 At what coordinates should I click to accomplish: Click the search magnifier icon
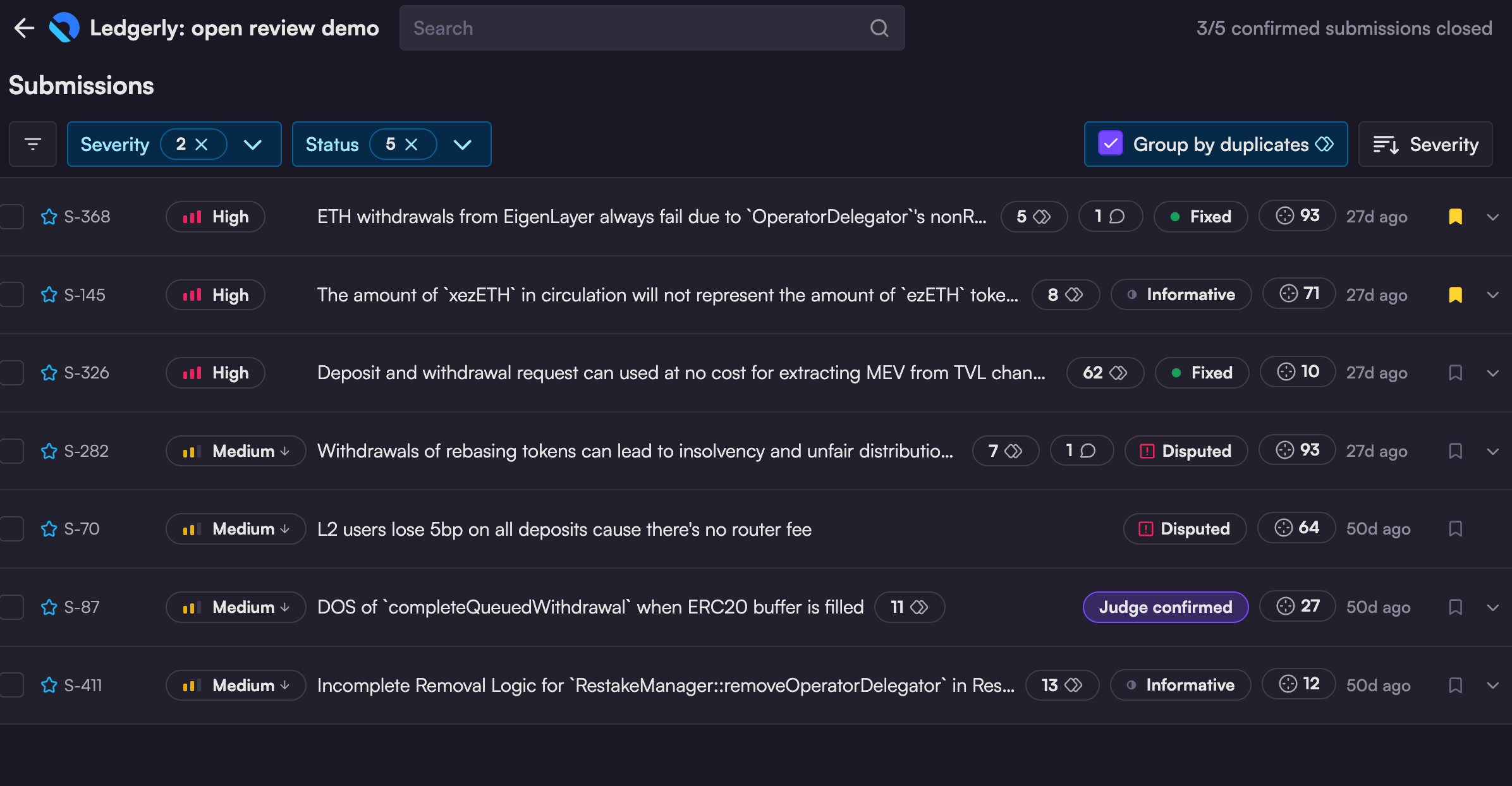click(879, 28)
